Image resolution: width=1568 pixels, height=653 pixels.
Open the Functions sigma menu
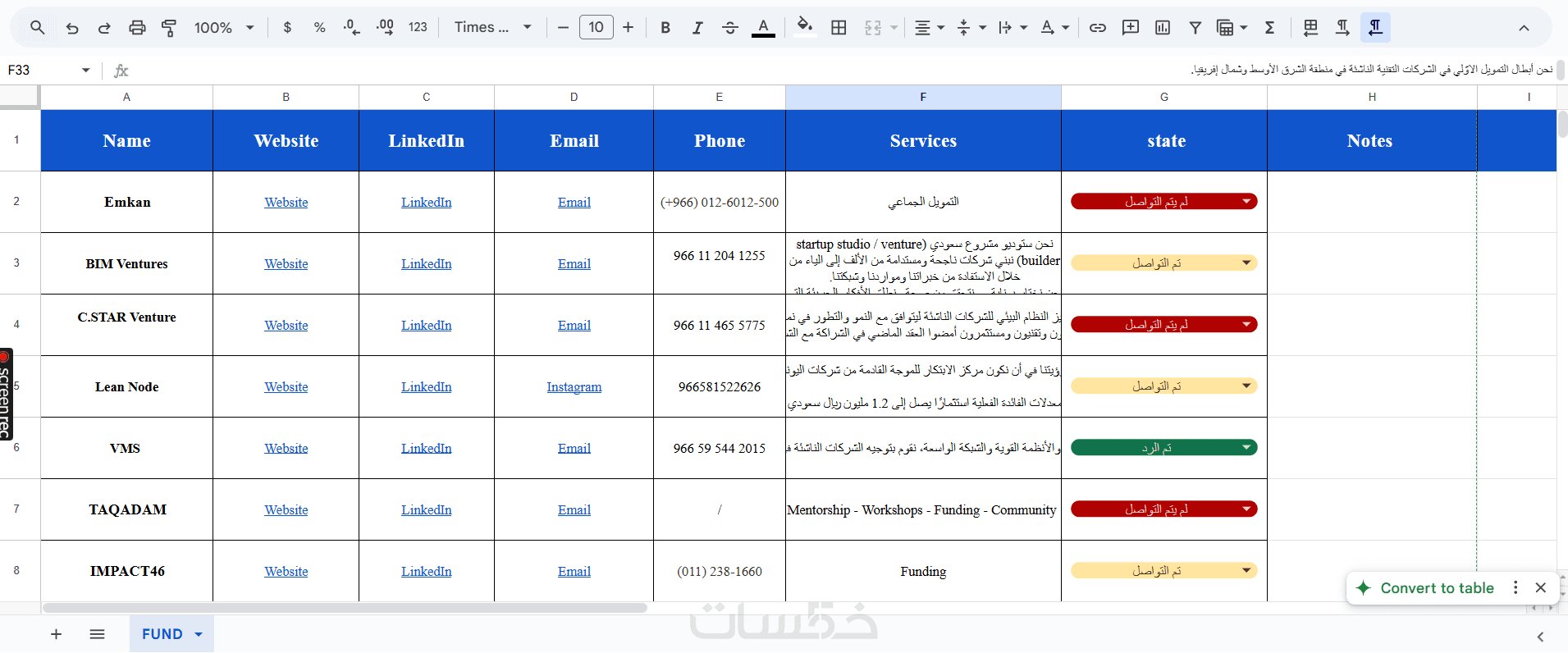point(1269,28)
